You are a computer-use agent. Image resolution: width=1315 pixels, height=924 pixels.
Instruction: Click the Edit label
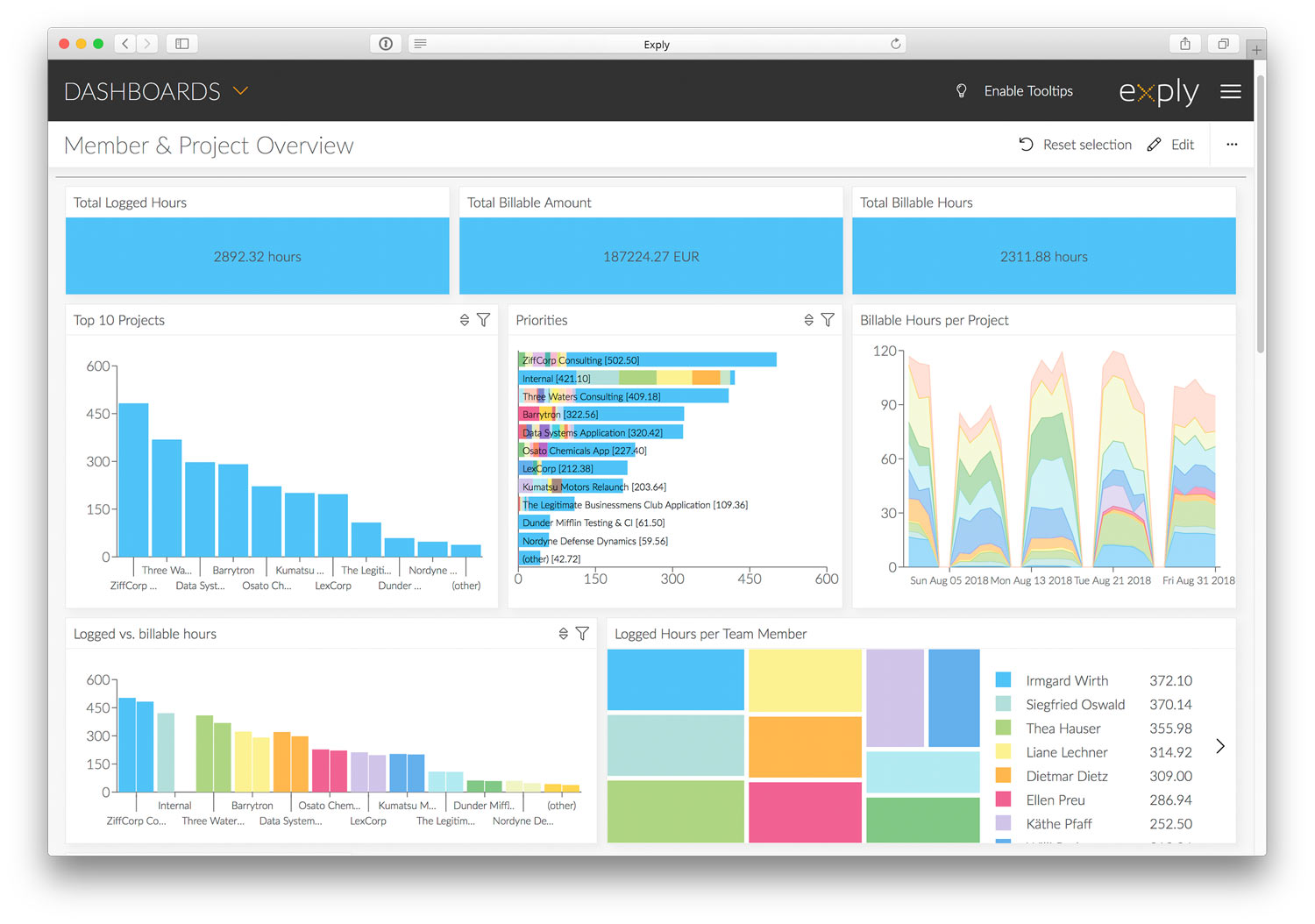click(1183, 145)
